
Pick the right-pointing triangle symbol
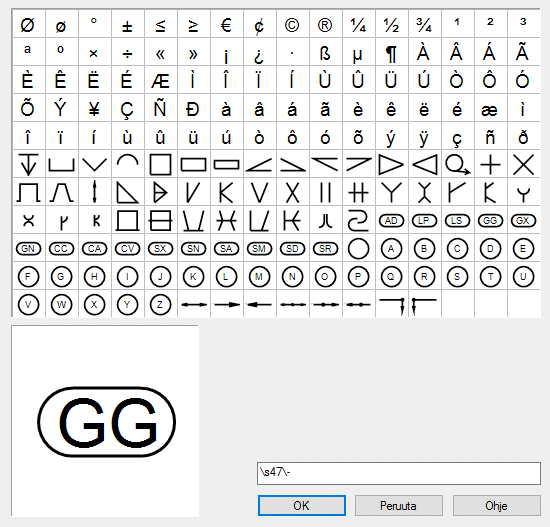[391, 165]
